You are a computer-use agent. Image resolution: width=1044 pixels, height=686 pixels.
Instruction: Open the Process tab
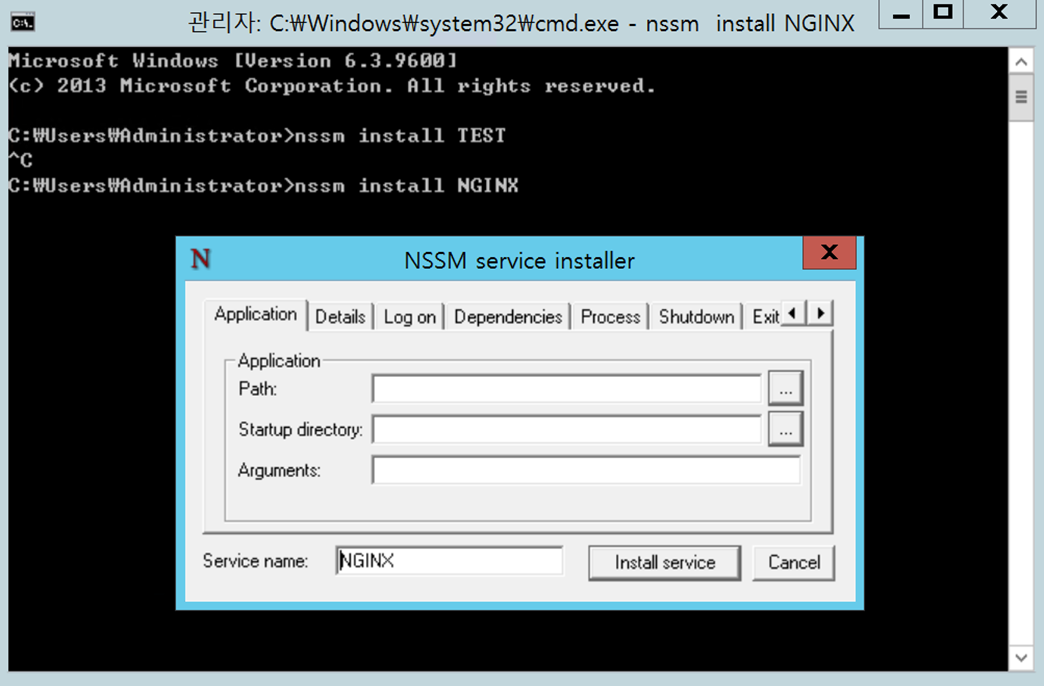[610, 317]
